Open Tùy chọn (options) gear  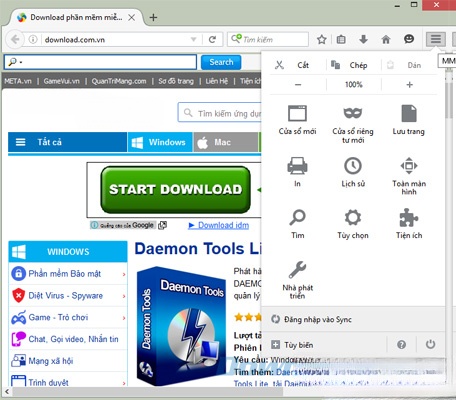[353, 224]
